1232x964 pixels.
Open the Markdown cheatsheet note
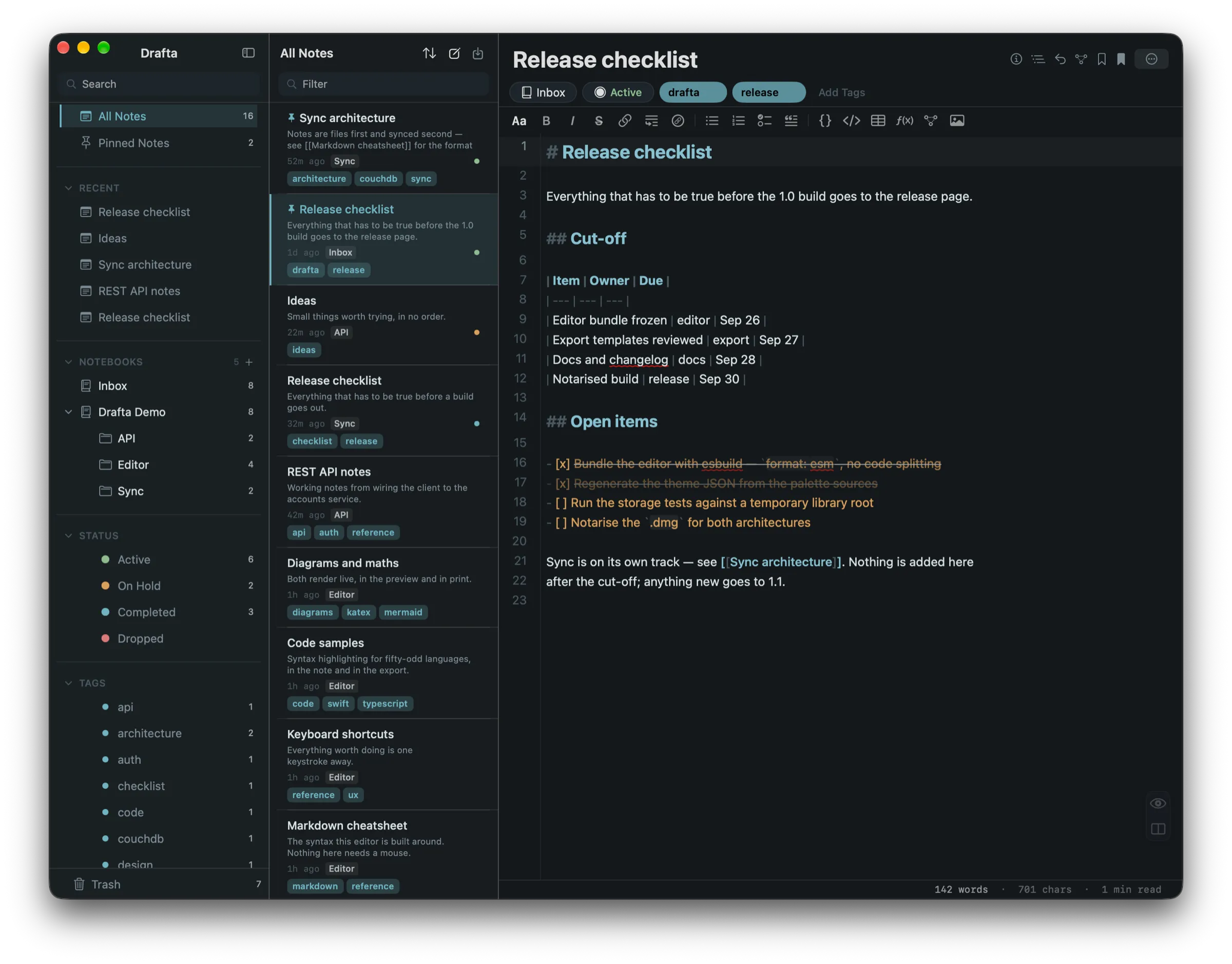tap(384, 855)
